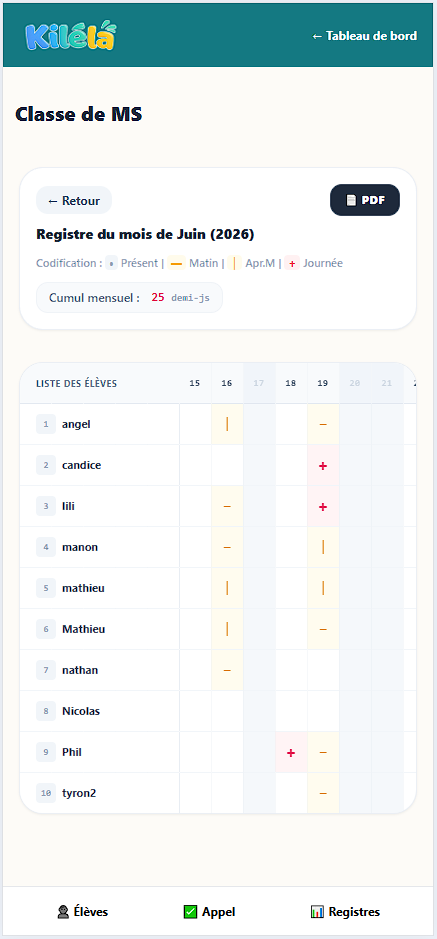This screenshot has height=939, width=437.
Task: Select the day 15 column header
Action: pos(195,383)
